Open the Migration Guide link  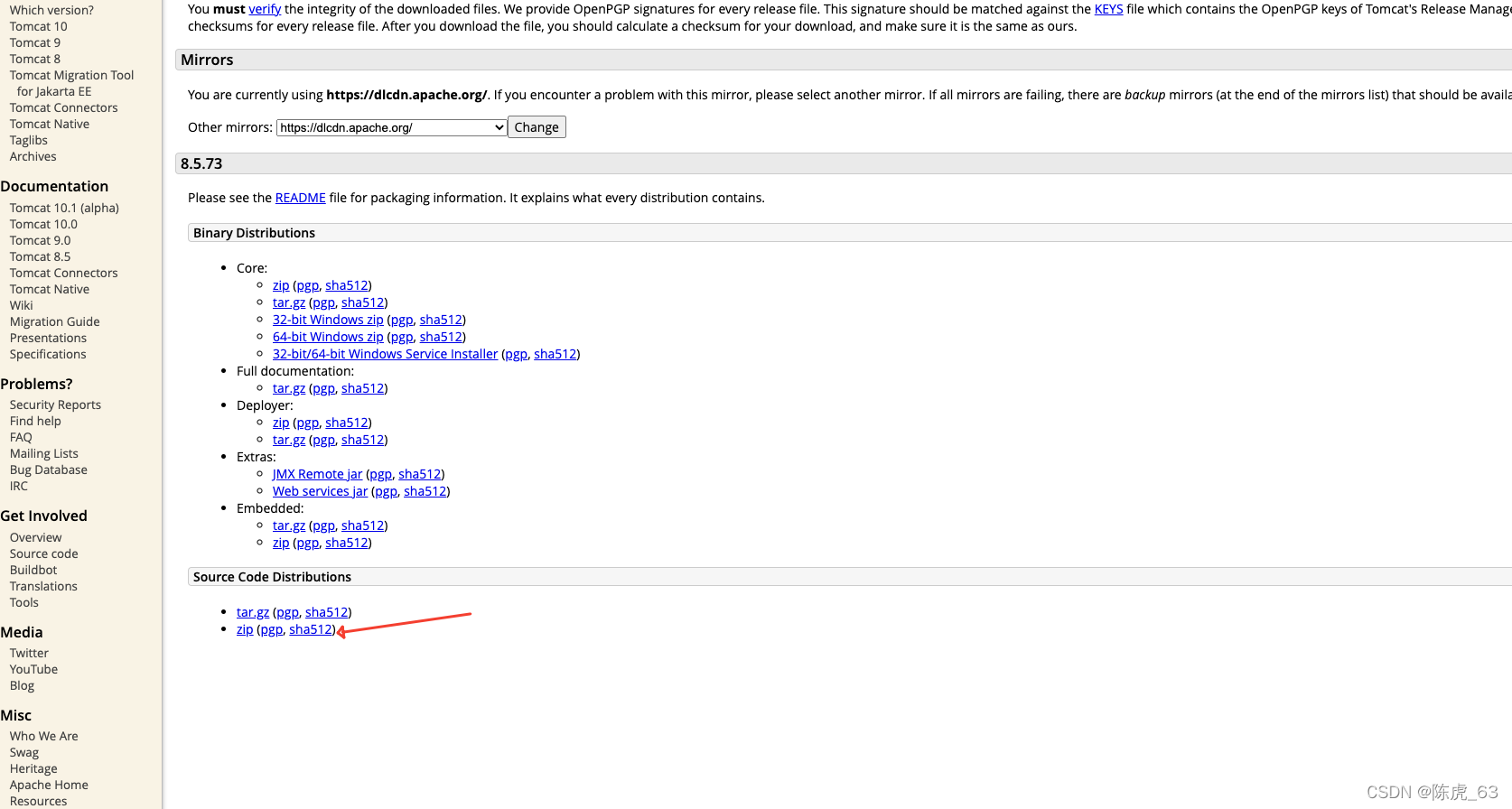pyautogui.click(x=54, y=321)
